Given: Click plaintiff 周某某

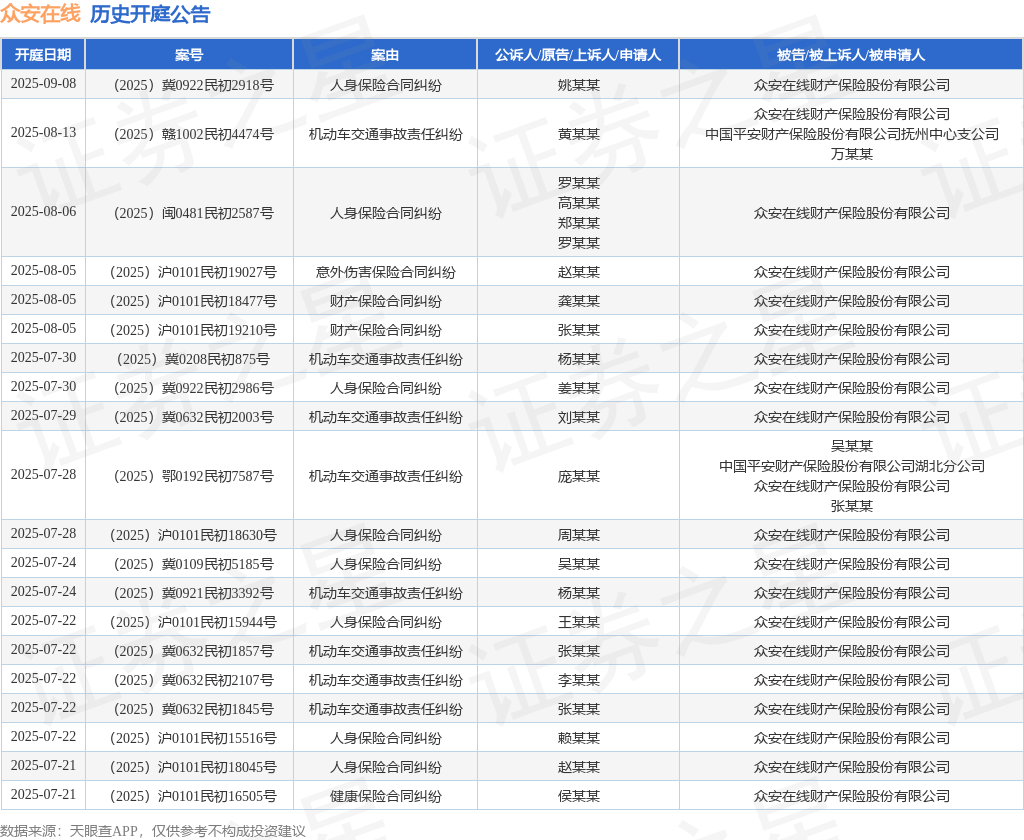Looking at the screenshot, I should point(579,535).
